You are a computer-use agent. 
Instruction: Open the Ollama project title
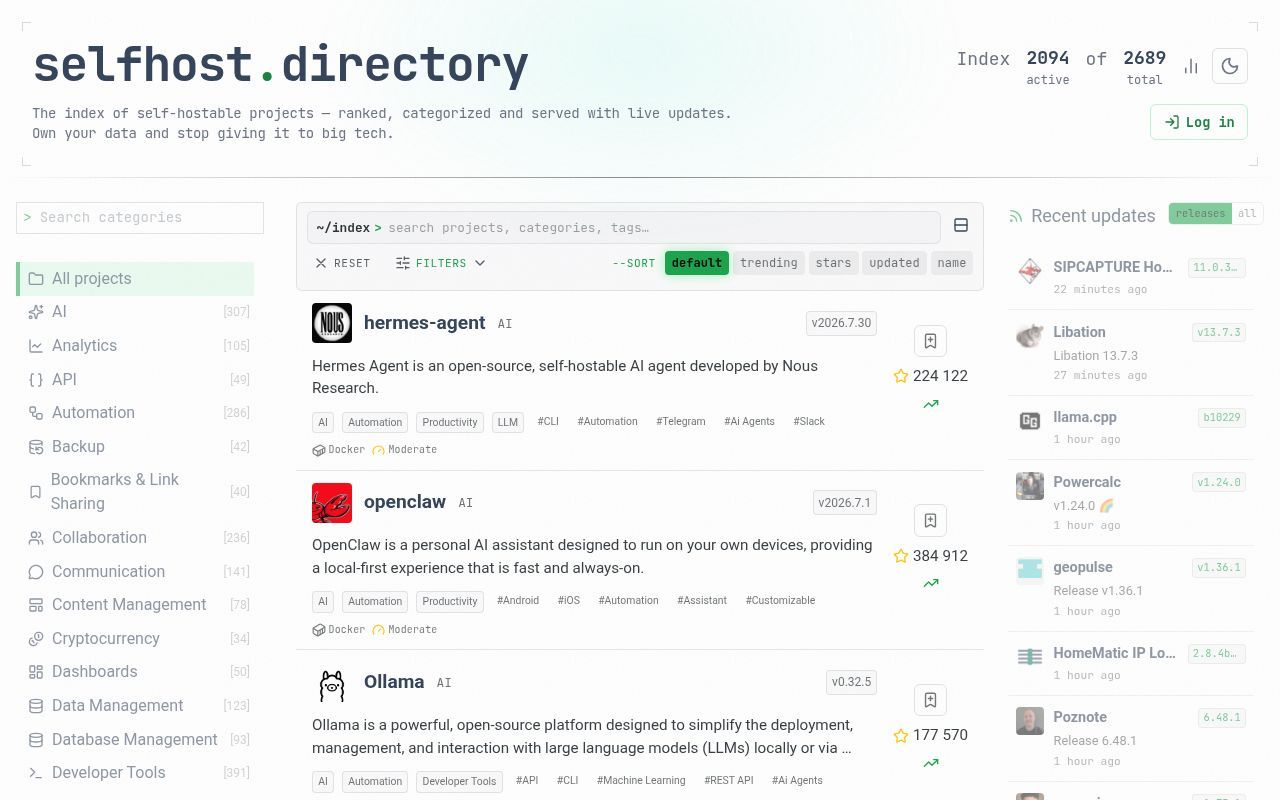click(x=394, y=682)
